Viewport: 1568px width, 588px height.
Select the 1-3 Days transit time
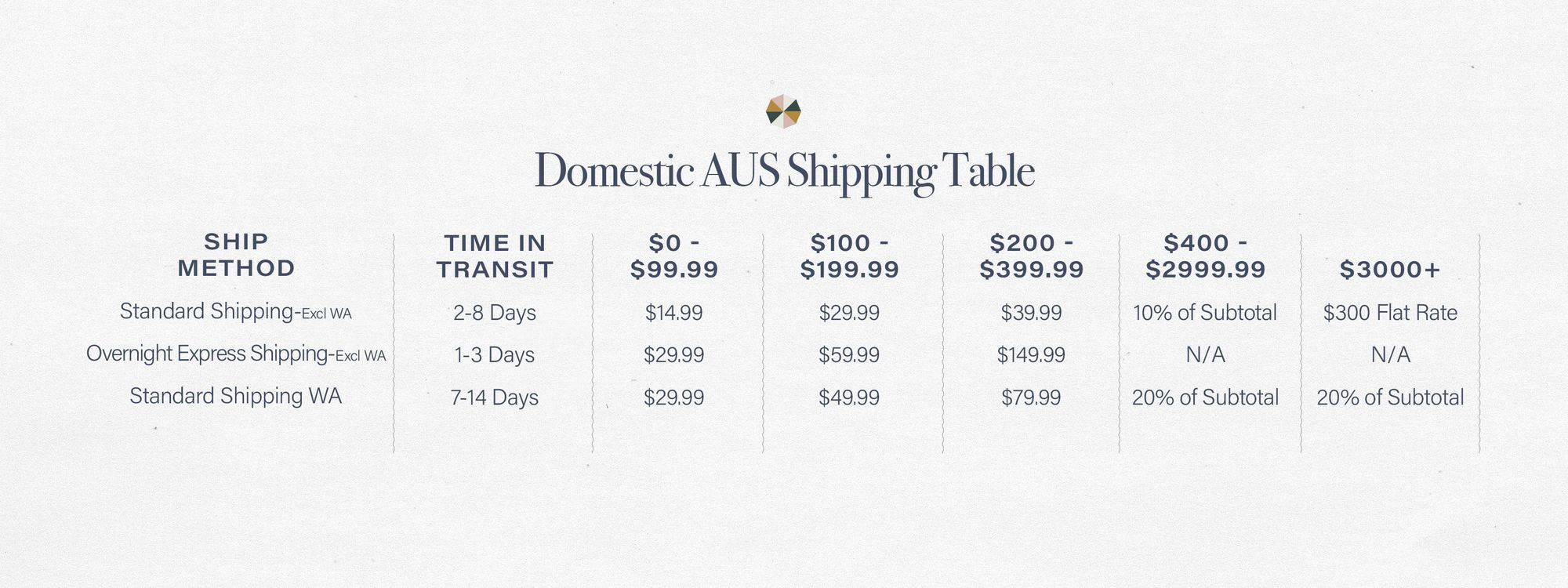(x=495, y=355)
